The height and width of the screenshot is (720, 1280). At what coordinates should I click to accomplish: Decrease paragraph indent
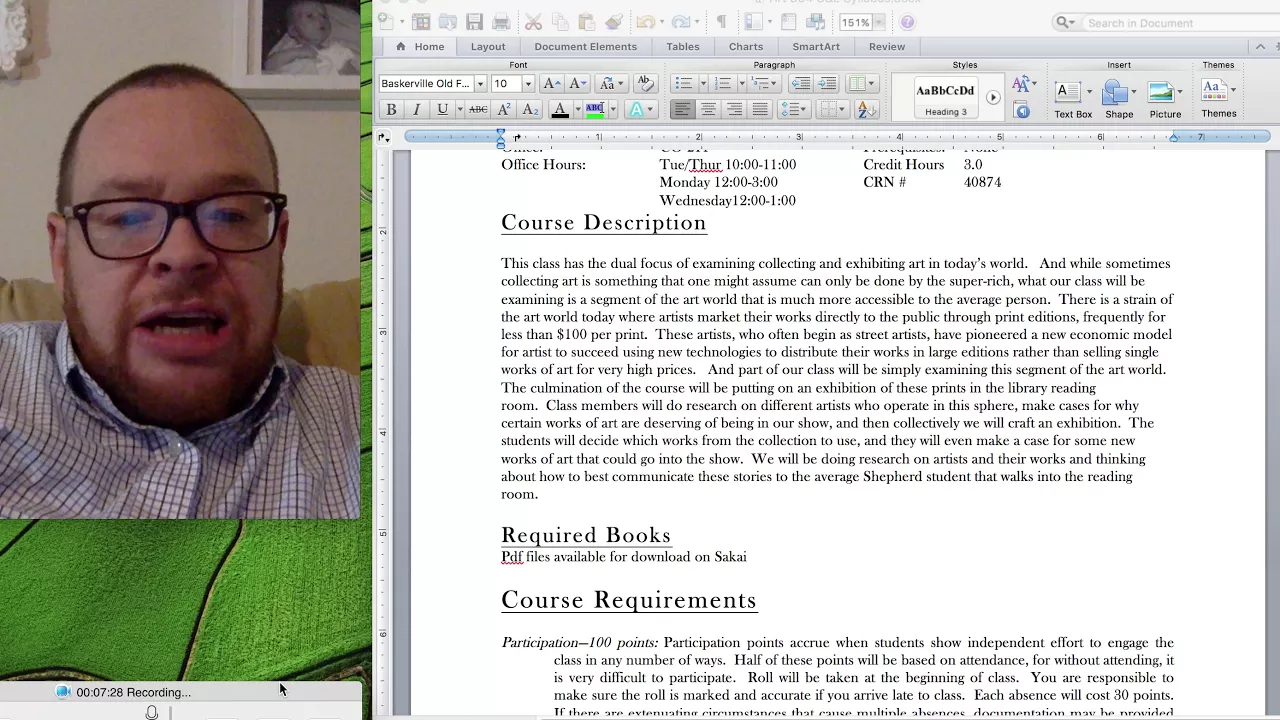[800, 84]
